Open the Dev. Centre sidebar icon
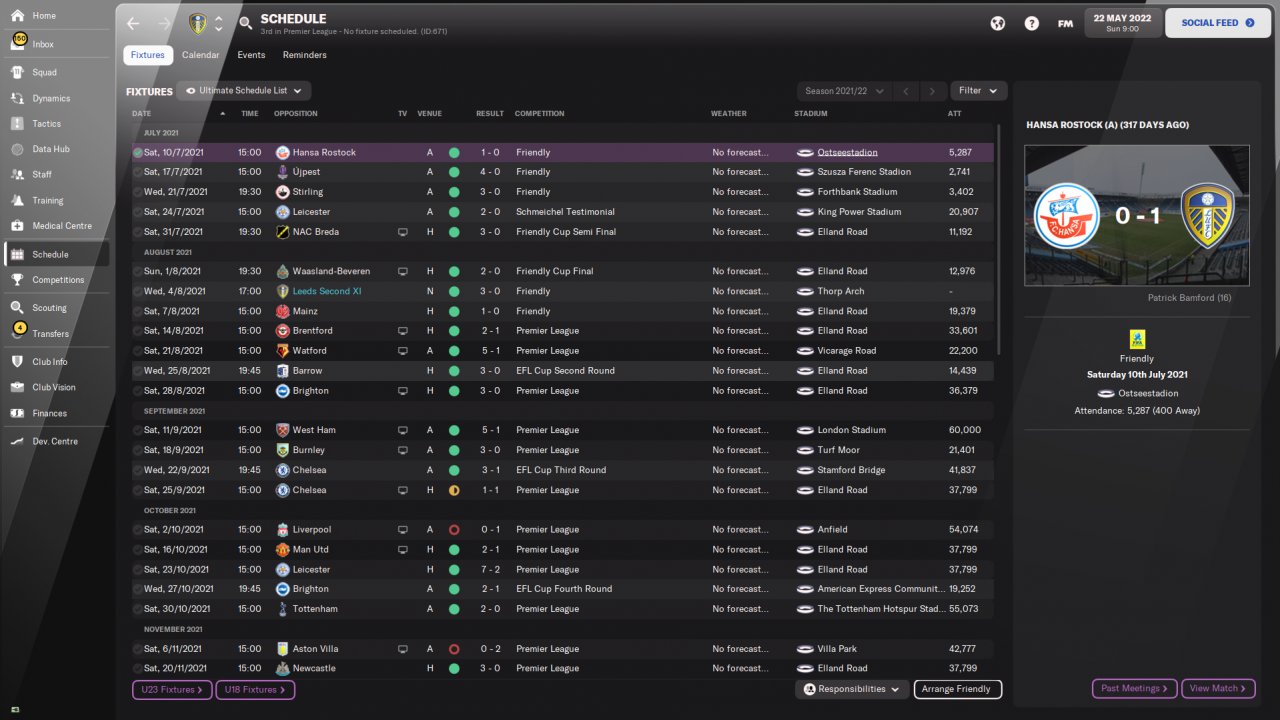 coord(17,441)
